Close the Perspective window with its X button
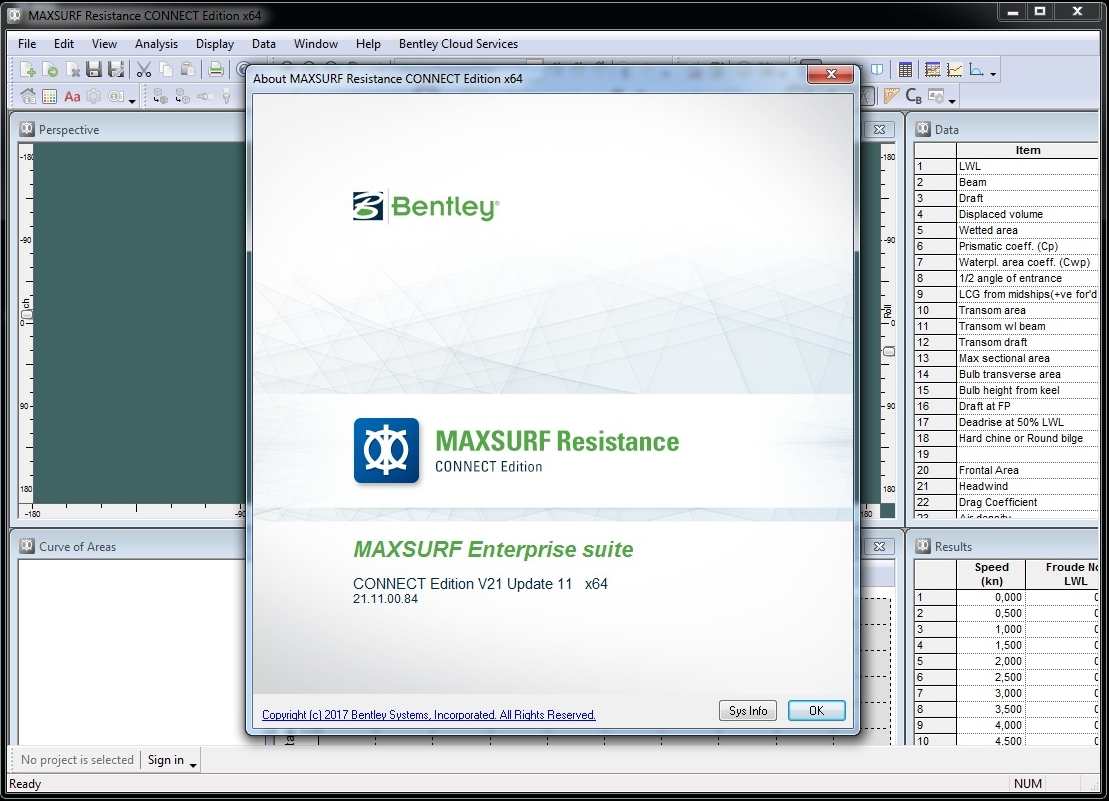The image size is (1109, 801). click(879, 129)
